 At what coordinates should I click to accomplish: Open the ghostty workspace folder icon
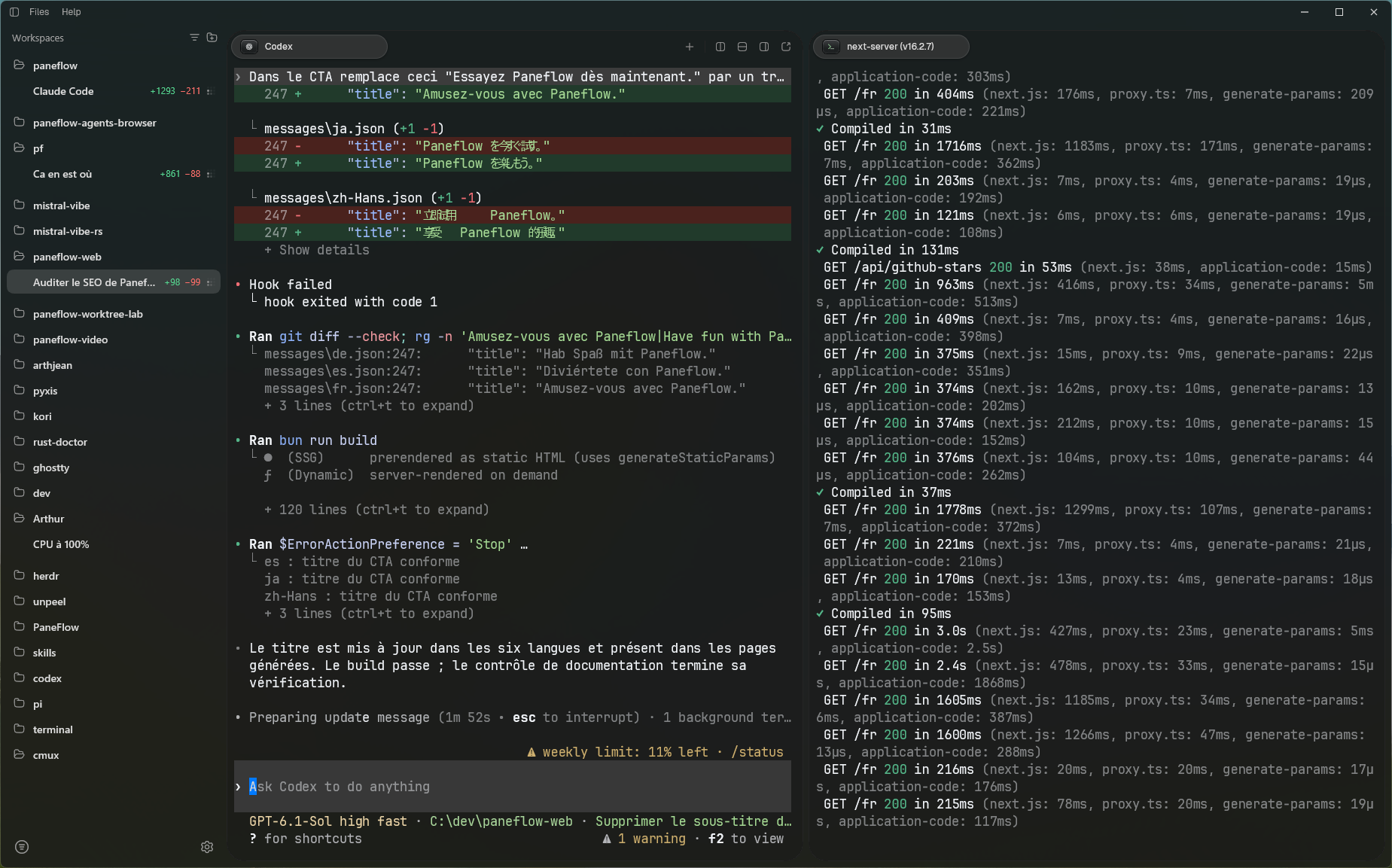pos(20,468)
